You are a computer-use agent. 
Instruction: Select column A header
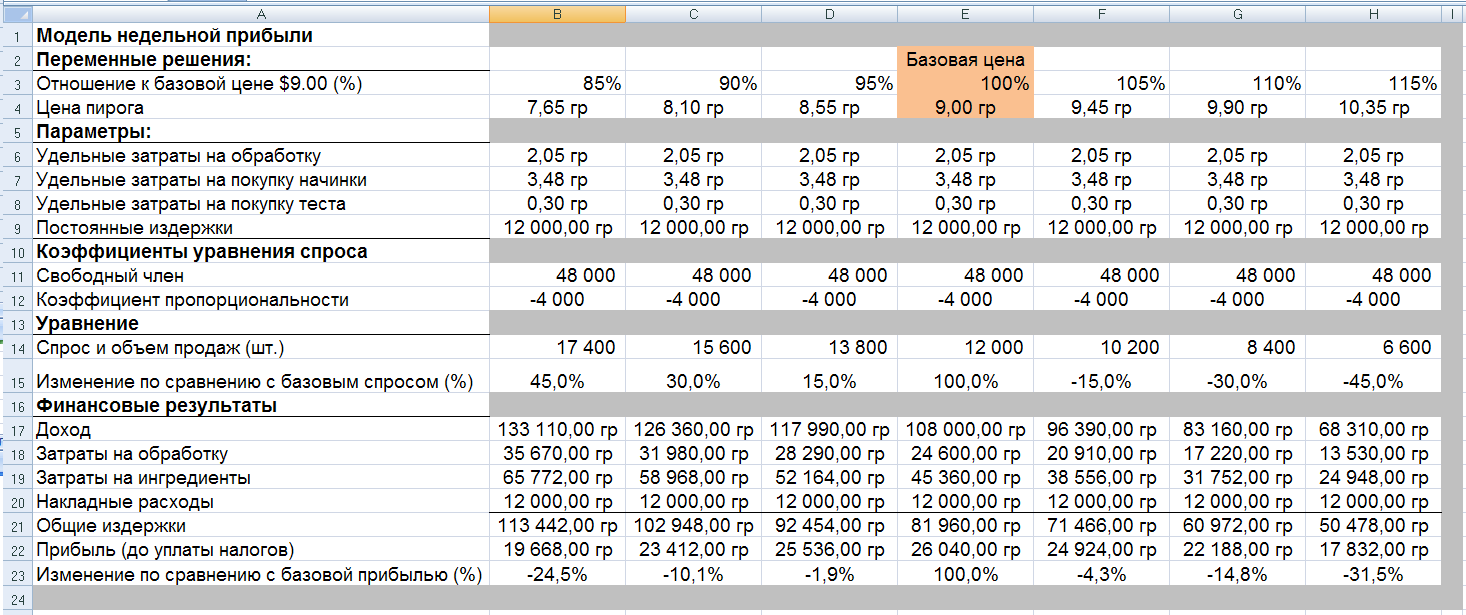261,13
